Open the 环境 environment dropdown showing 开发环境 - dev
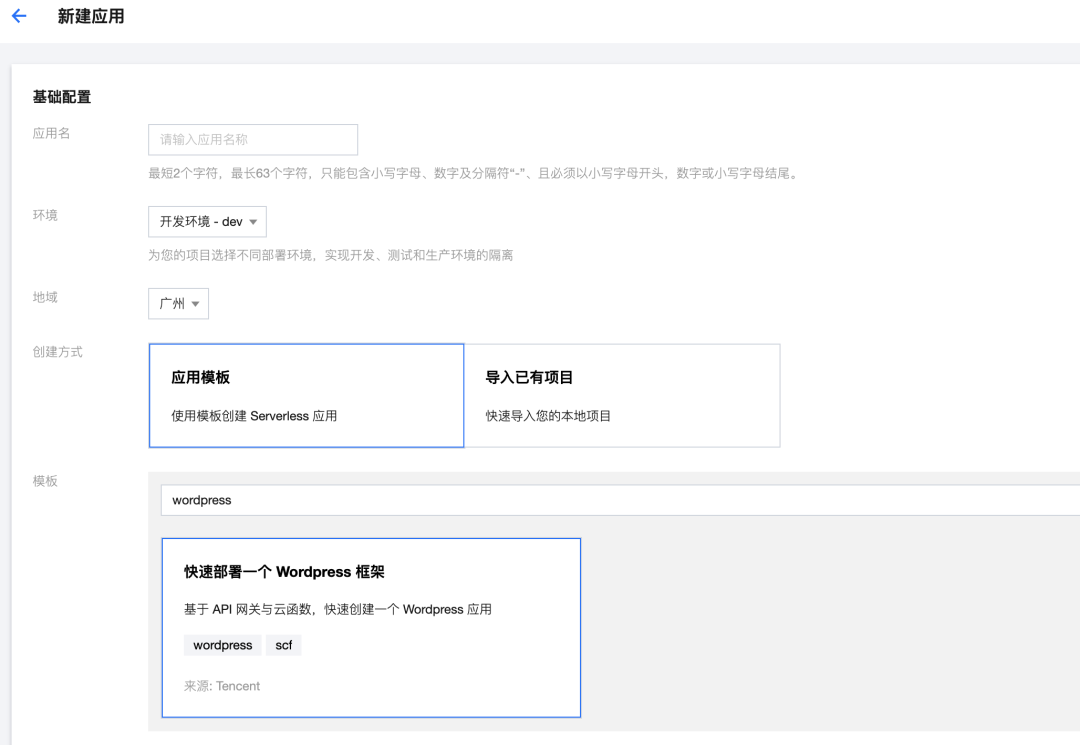1080x745 pixels. coord(207,221)
